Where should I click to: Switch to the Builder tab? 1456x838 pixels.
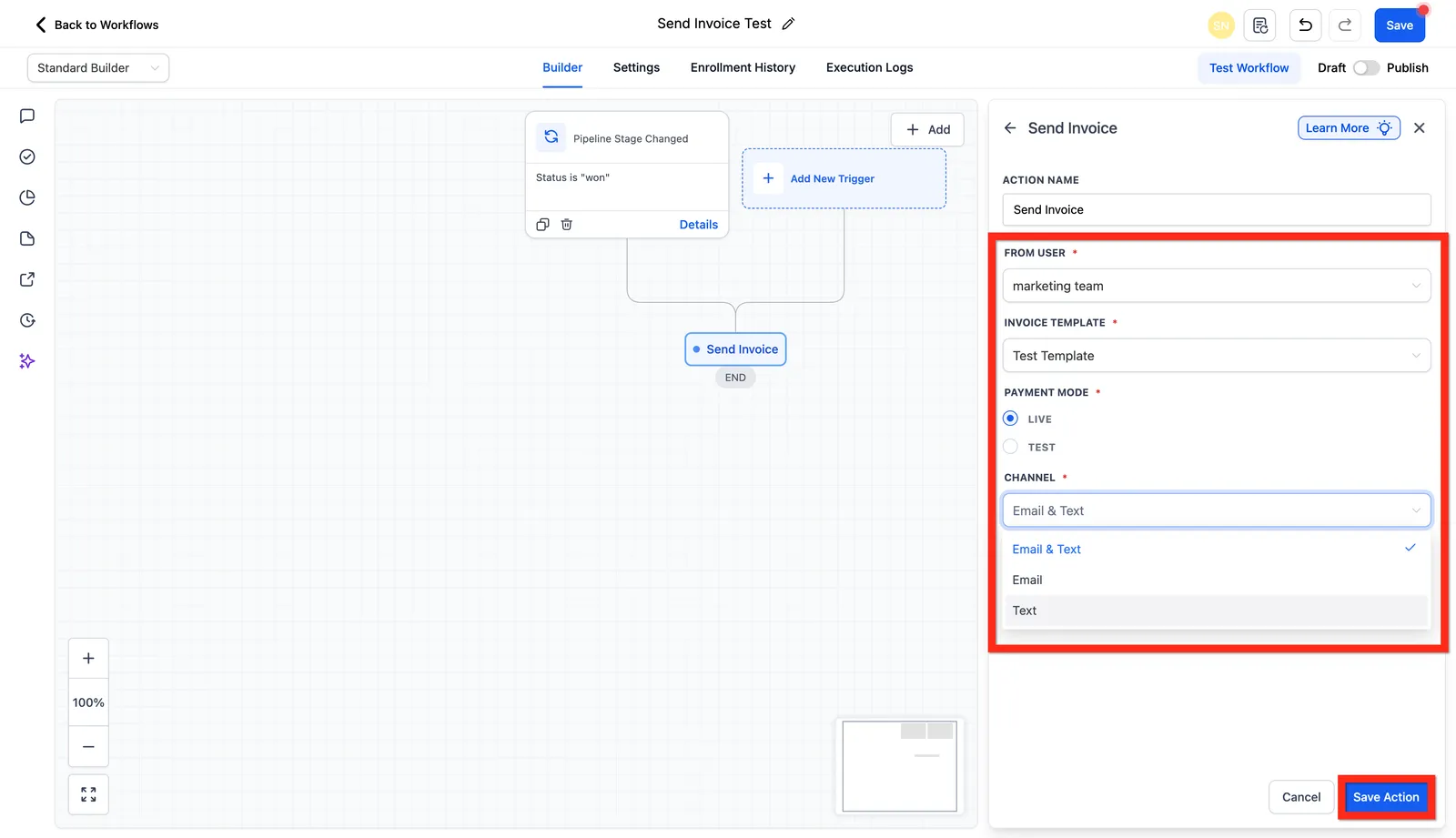point(562,68)
